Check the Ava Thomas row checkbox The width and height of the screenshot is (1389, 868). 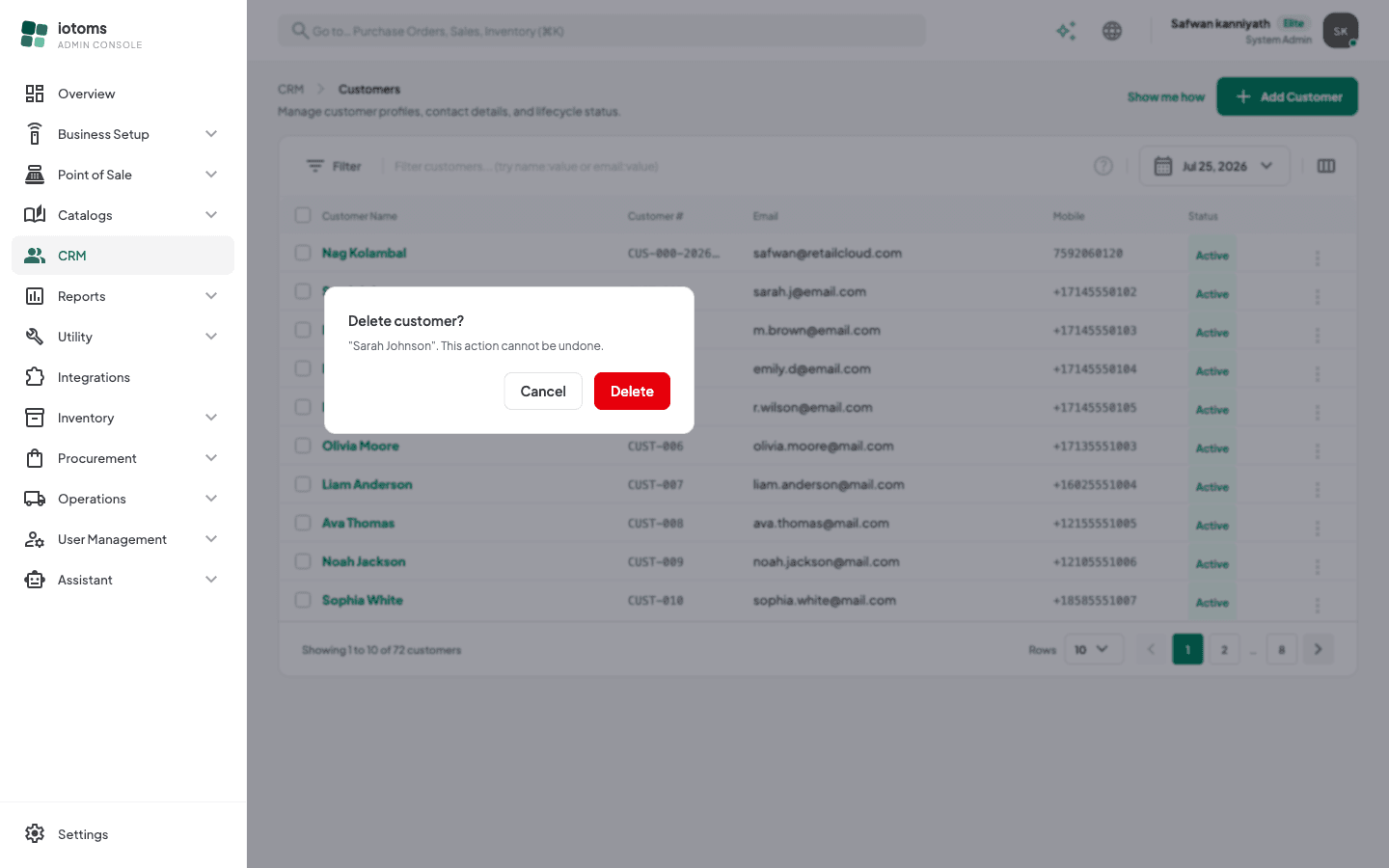click(x=303, y=523)
